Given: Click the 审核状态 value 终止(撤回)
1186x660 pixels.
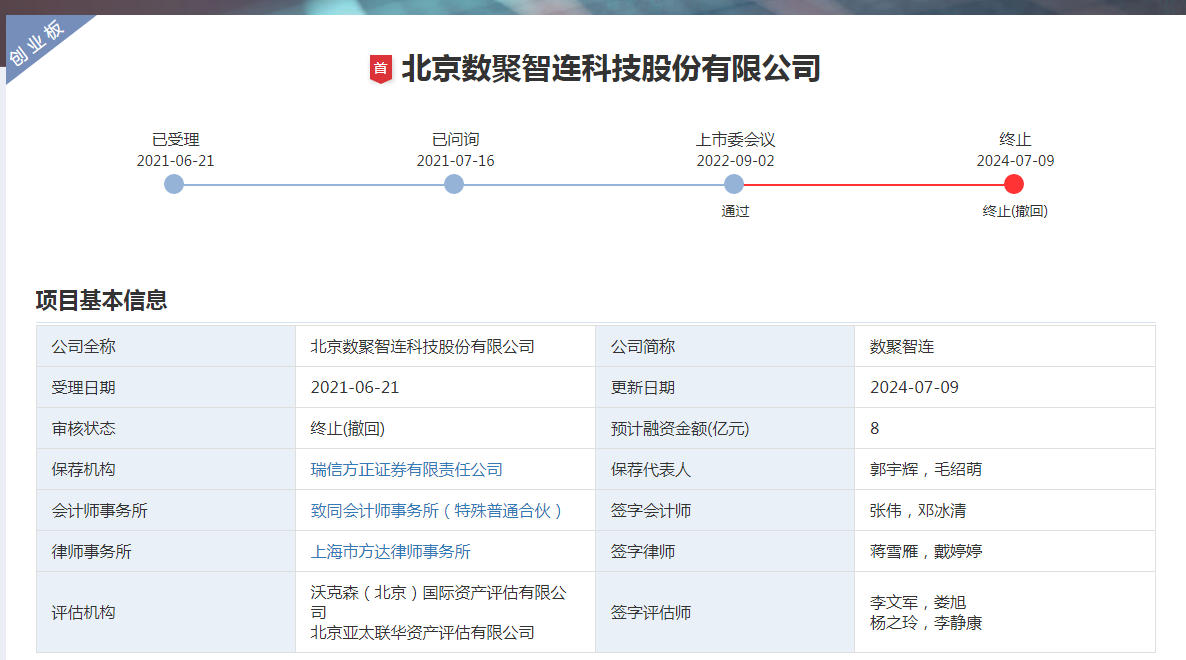Looking at the screenshot, I should coord(347,429).
